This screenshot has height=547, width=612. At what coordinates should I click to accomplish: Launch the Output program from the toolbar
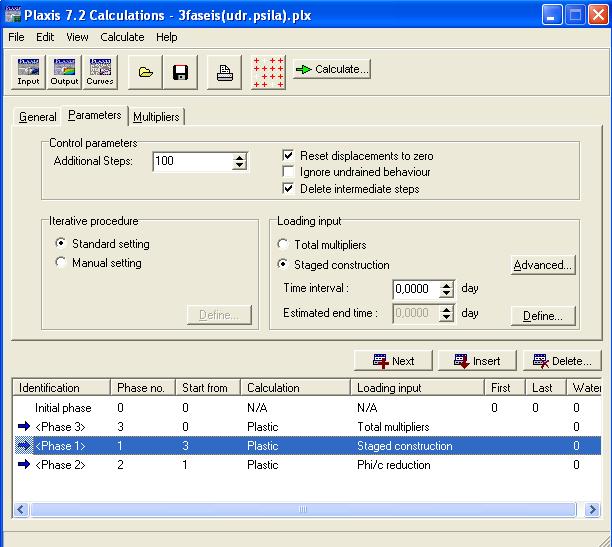[x=64, y=72]
